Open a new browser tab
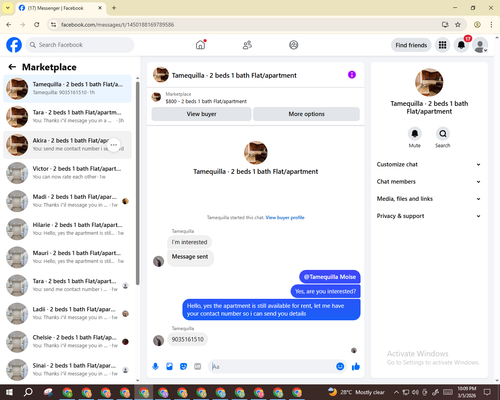 point(114,8)
